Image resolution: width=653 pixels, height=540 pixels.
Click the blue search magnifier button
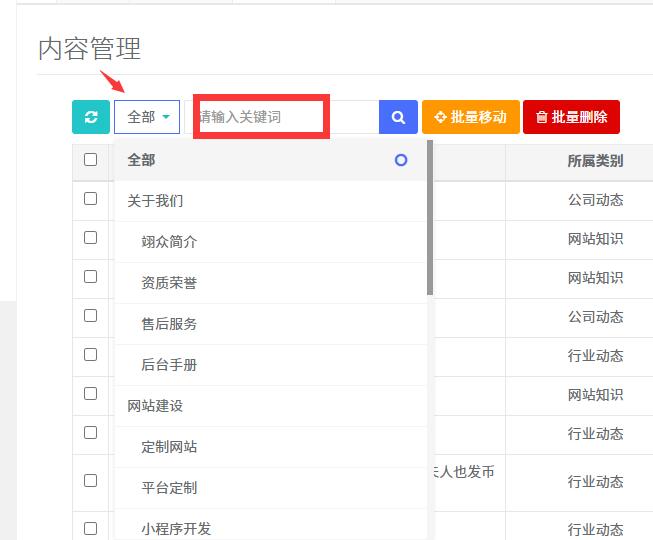pyautogui.click(x=398, y=117)
